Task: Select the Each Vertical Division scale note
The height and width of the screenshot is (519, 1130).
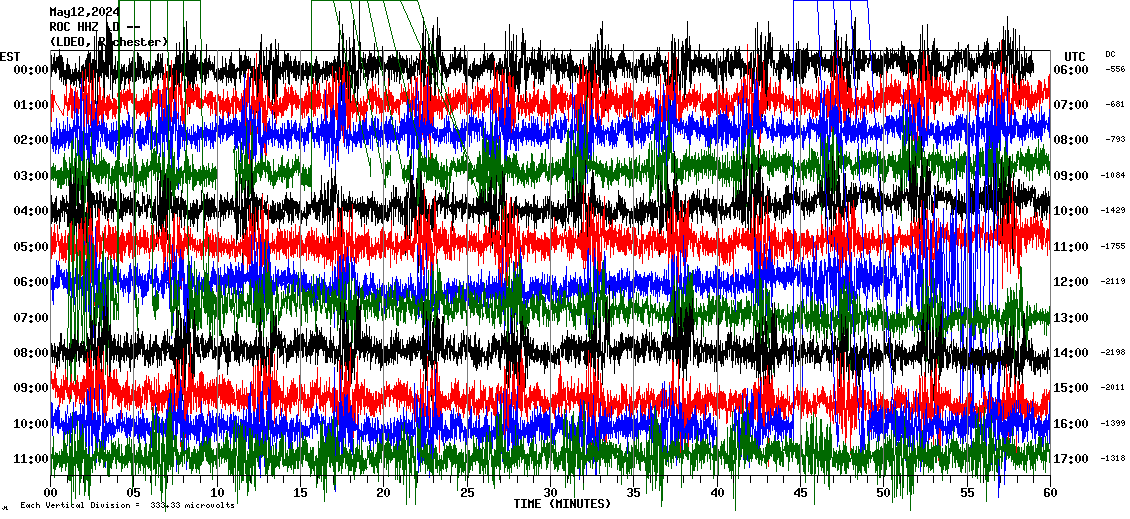Action: click(x=126, y=506)
